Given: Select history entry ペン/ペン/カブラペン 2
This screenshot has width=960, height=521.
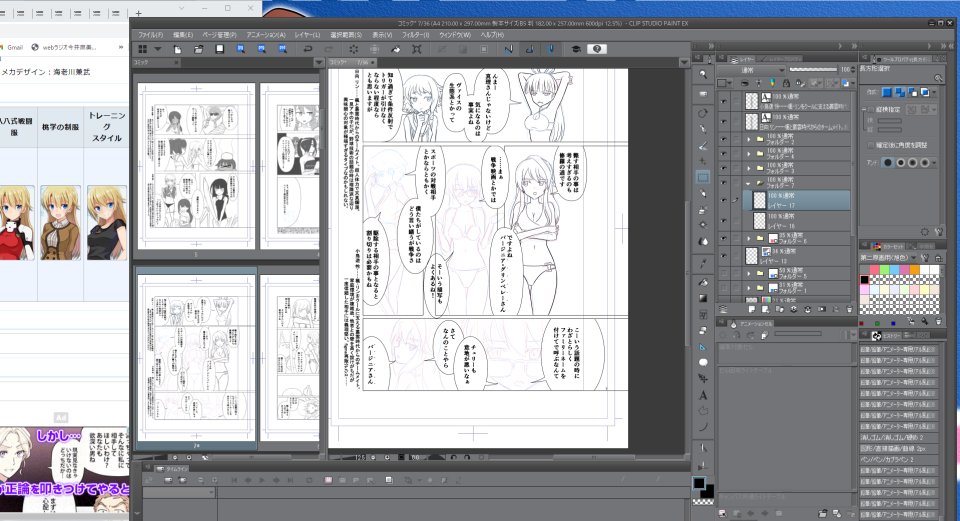Looking at the screenshot, I should click(898, 460).
